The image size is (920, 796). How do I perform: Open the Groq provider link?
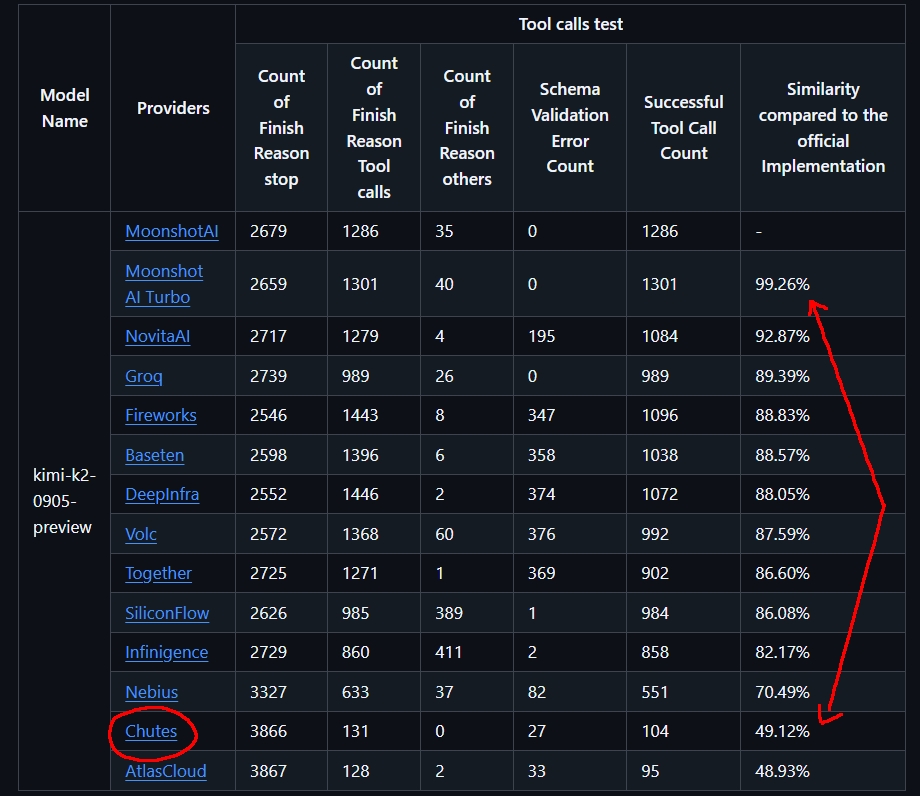[144, 376]
